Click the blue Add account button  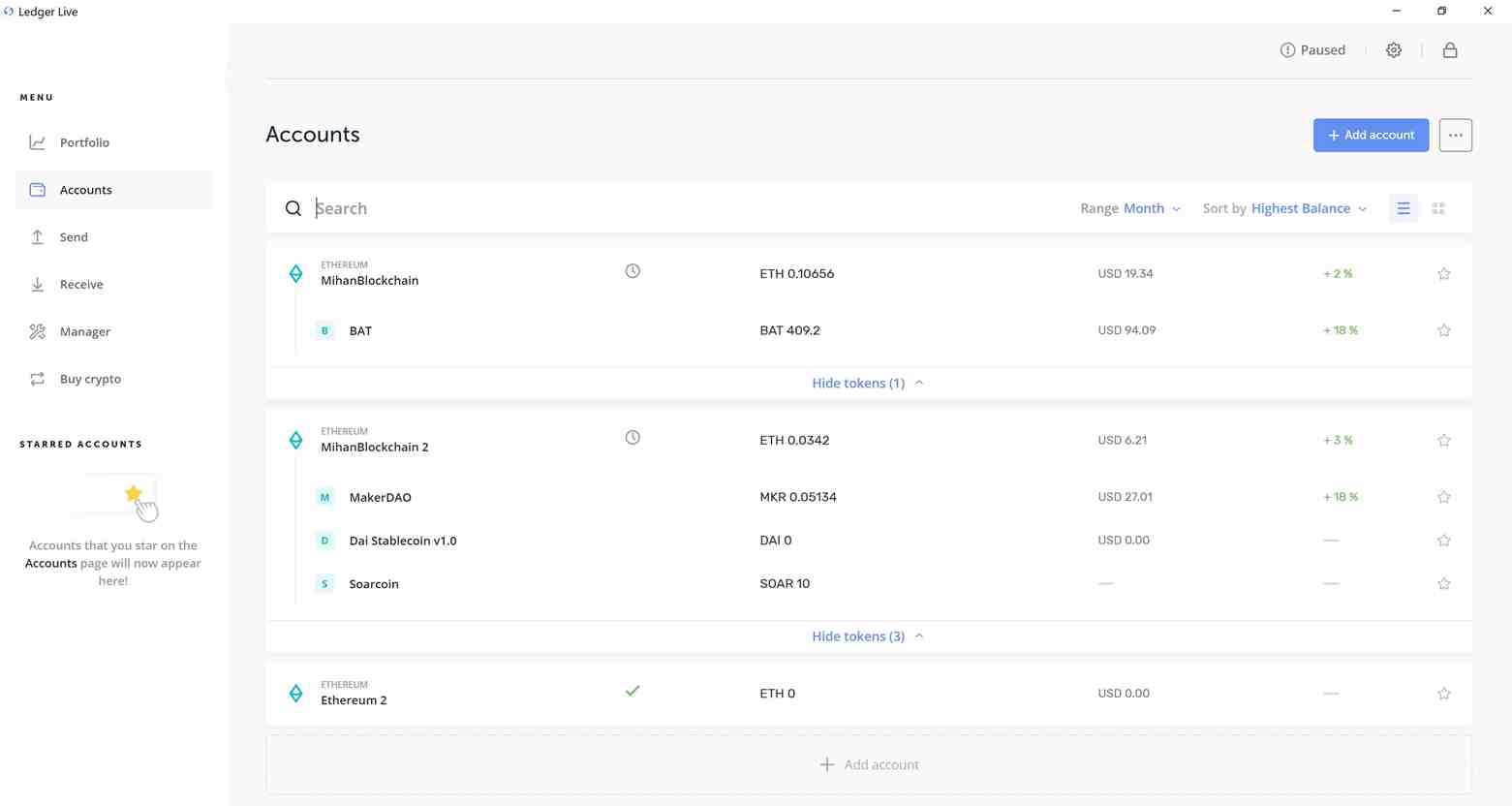click(1371, 136)
